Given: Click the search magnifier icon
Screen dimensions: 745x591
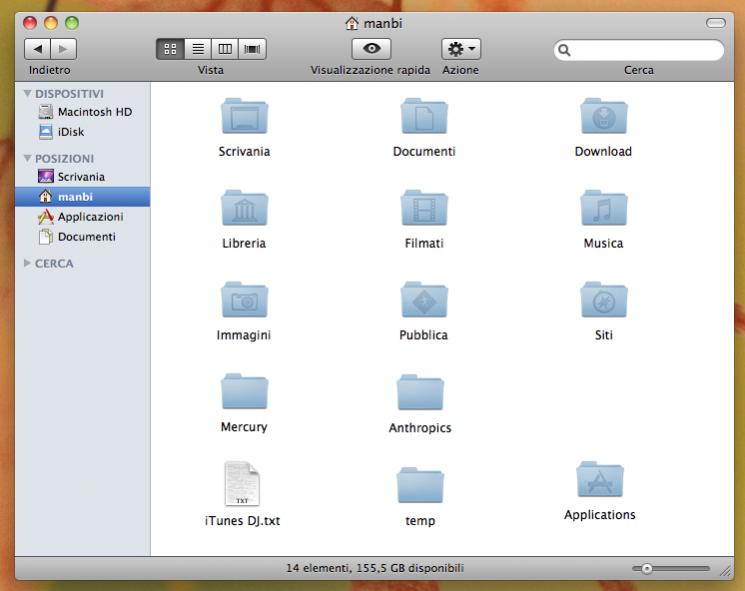Looking at the screenshot, I should click(564, 50).
